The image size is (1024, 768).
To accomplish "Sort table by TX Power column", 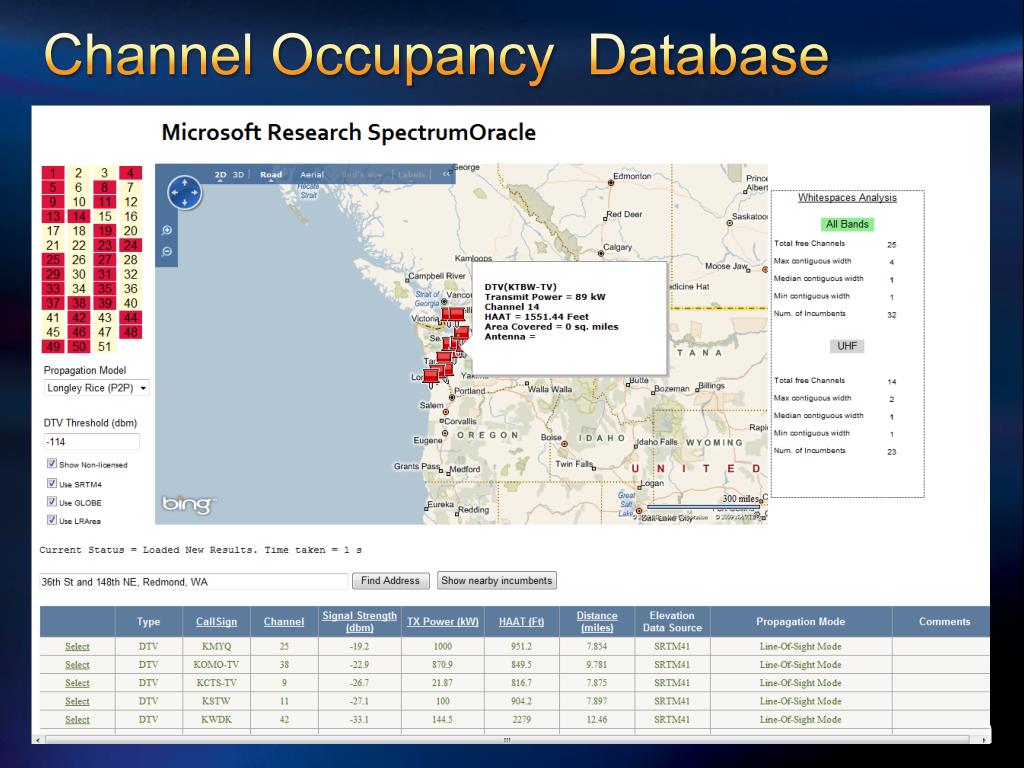I will 443,622.
